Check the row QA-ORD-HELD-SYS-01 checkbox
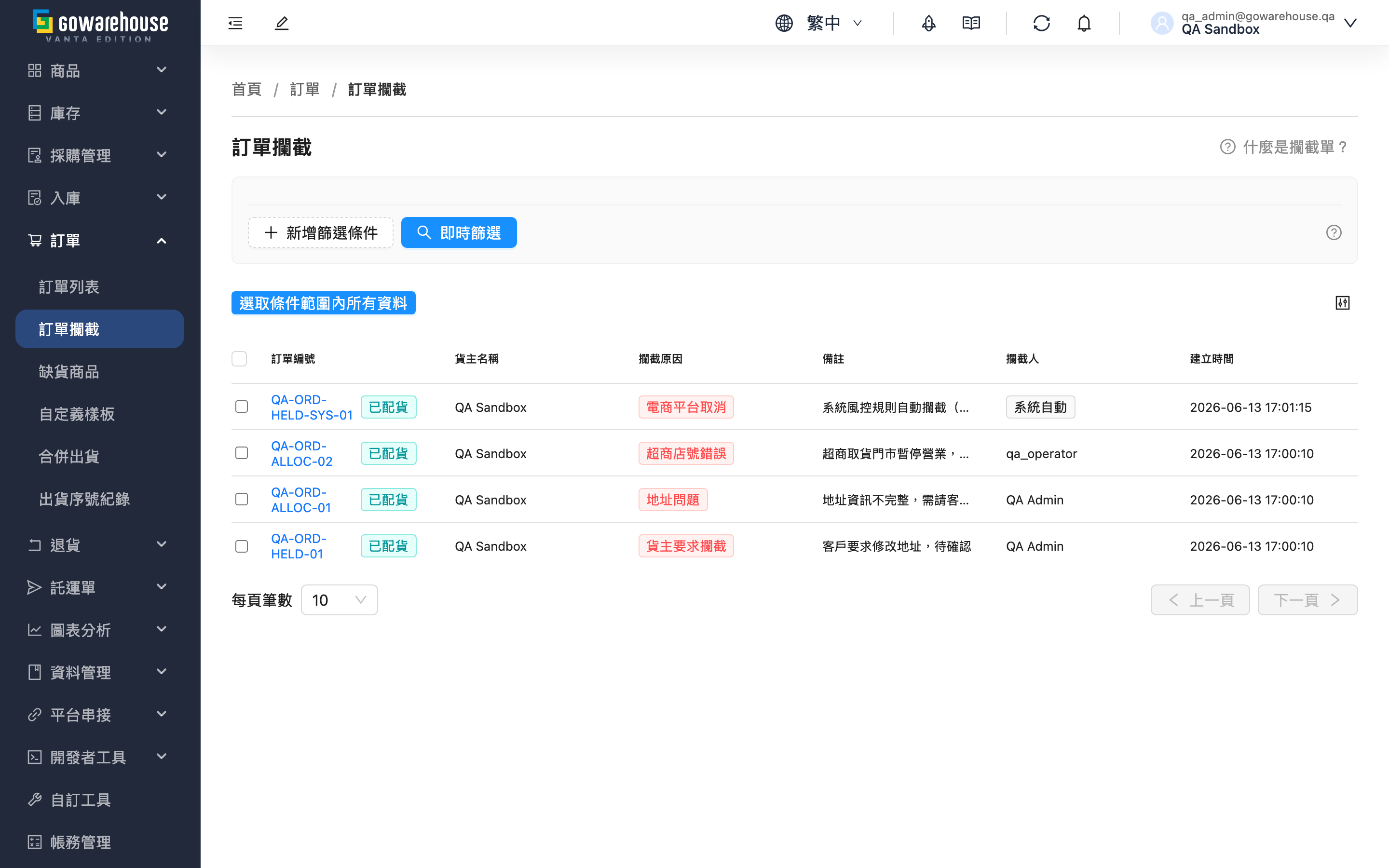1389x868 pixels. point(242,407)
